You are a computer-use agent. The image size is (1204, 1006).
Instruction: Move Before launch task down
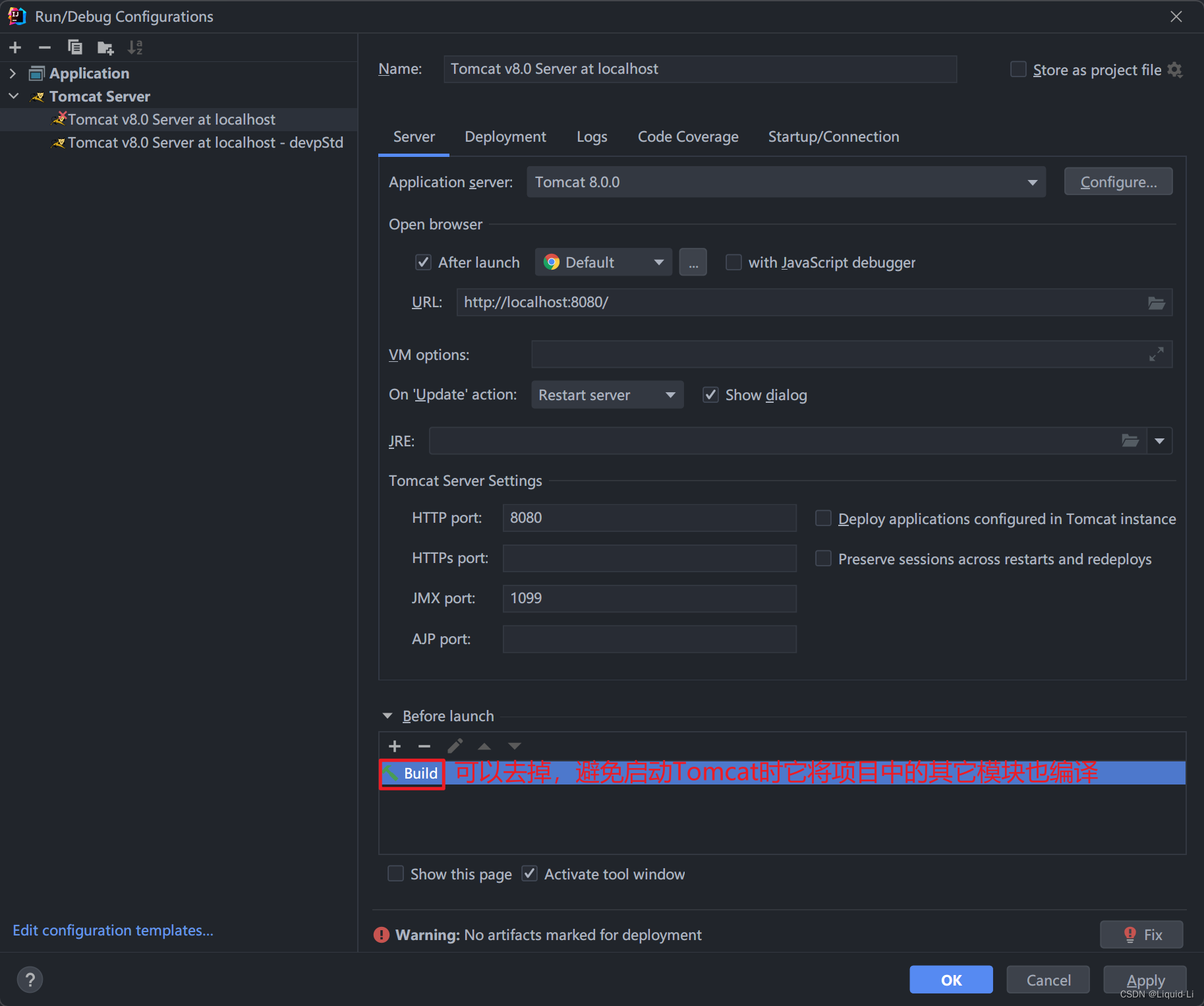[515, 746]
